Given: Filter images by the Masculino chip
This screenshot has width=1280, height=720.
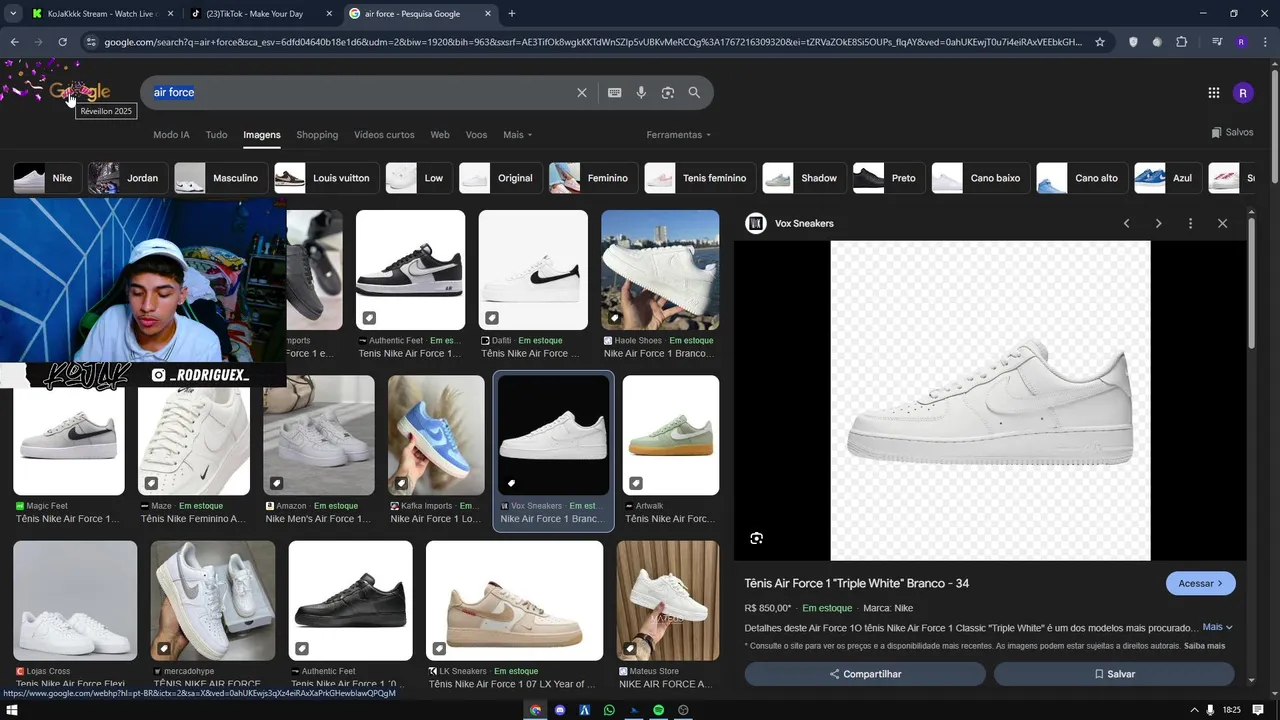Looking at the screenshot, I should pyautogui.click(x=219, y=178).
